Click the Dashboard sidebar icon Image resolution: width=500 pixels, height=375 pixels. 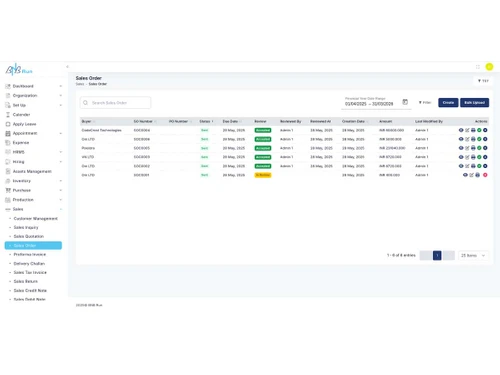(8, 86)
